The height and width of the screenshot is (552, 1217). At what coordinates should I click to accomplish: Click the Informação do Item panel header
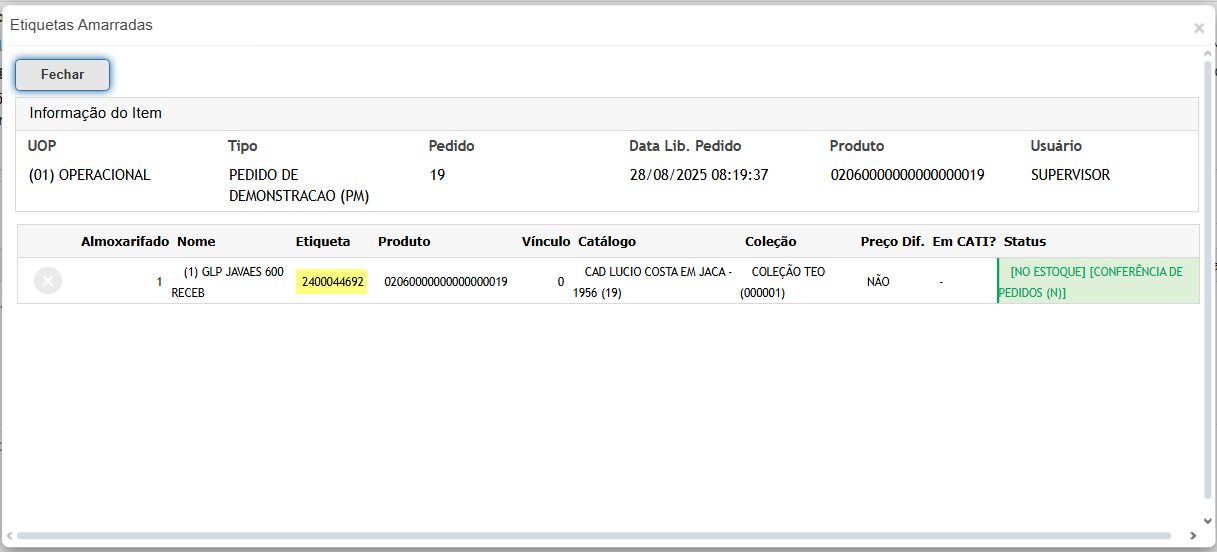click(x=96, y=114)
